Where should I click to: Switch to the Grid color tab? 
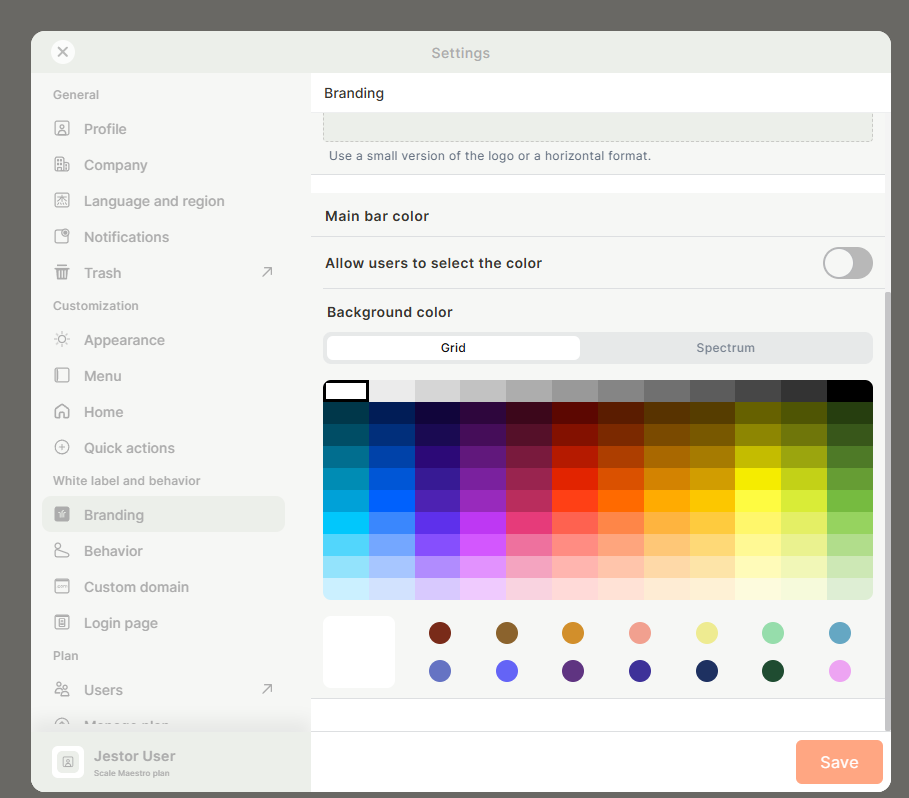point(453,348)
